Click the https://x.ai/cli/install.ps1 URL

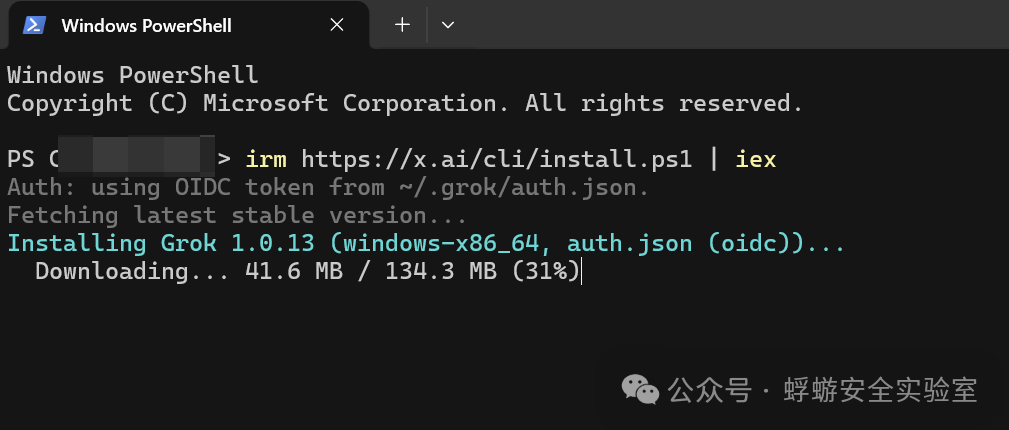point(497,159)
